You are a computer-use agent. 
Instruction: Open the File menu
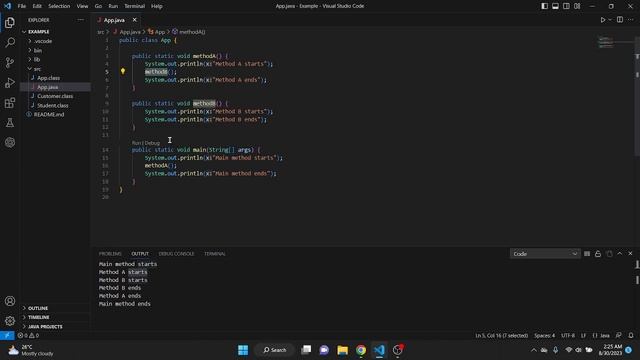click(x=22, y=6)
